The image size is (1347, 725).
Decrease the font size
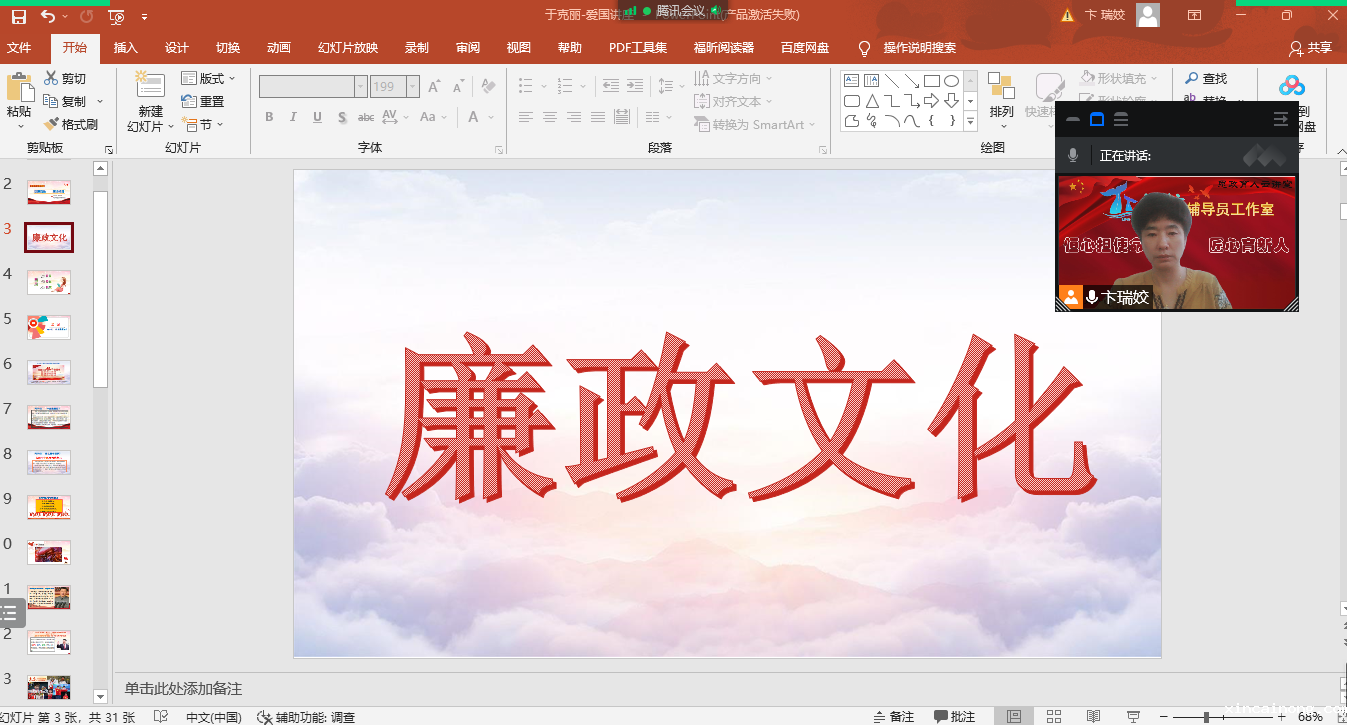point(458,87)
